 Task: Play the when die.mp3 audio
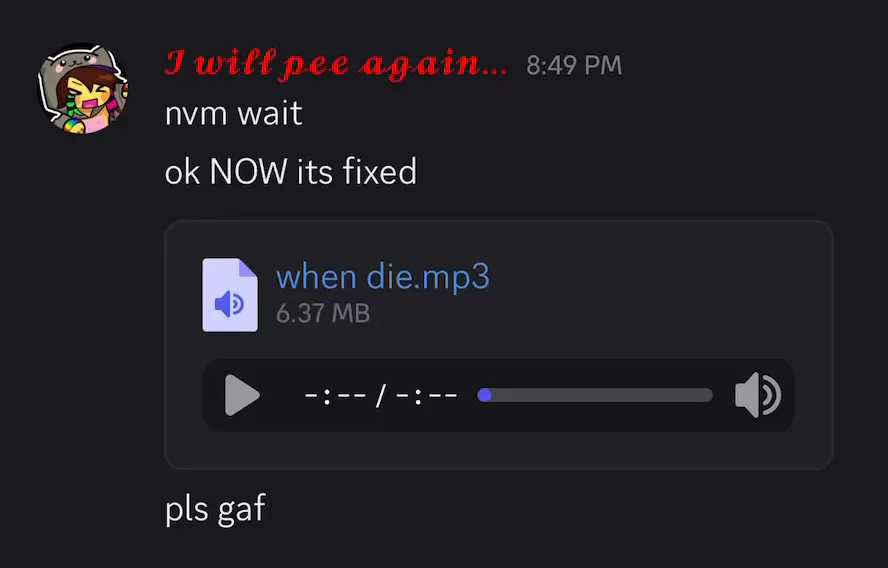(242, 395)
